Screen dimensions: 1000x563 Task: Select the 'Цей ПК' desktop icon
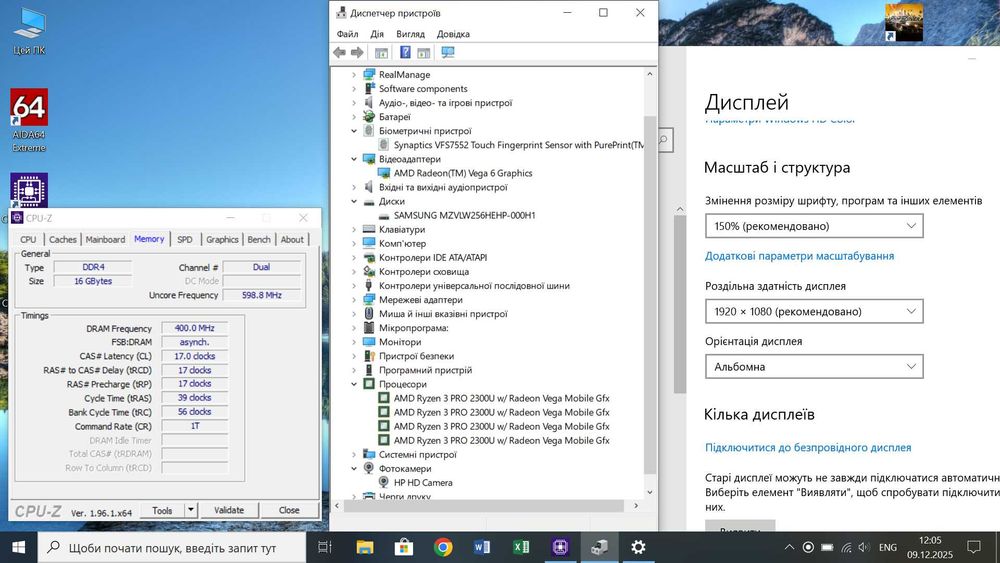pyautogui.click(x=29, y=31)
